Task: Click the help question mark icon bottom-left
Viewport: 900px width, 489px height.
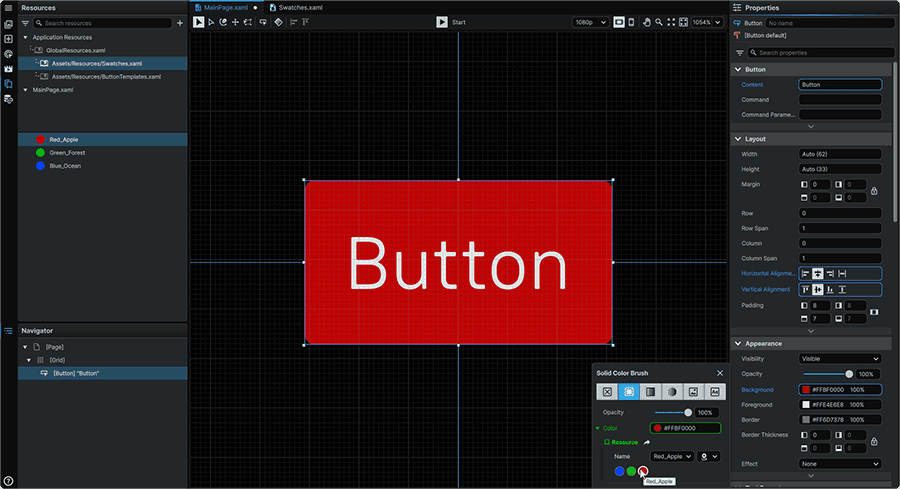Action: tap(8, 481)
